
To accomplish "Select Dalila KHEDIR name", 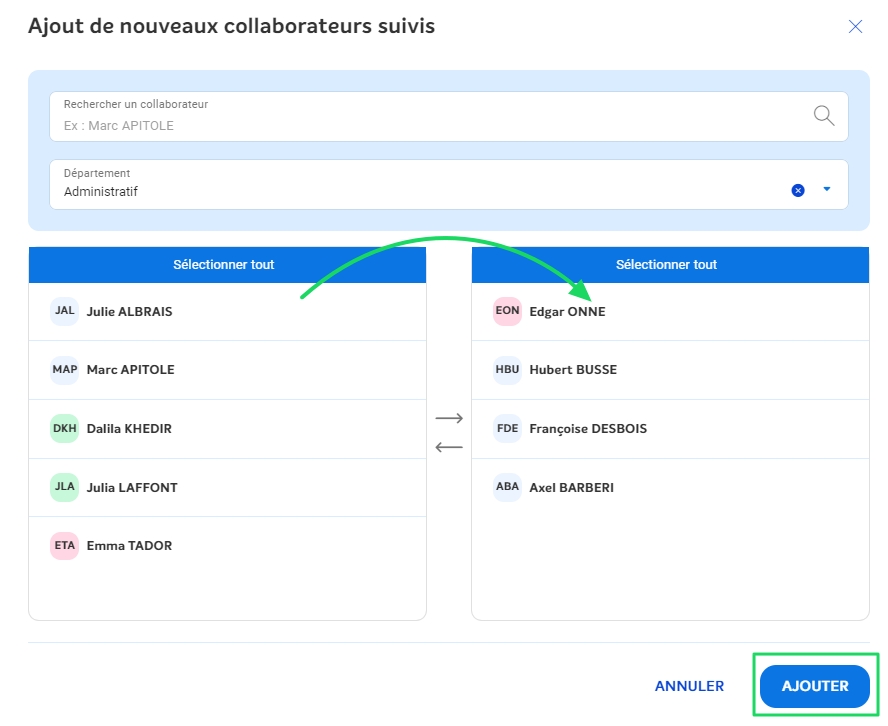I will pos(129,429).
